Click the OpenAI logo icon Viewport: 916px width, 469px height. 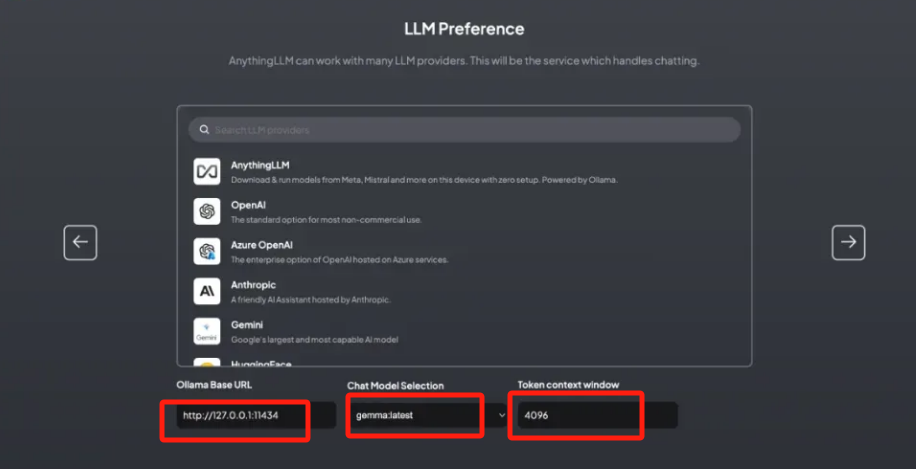pyautogui.click(x=207, y=211)
